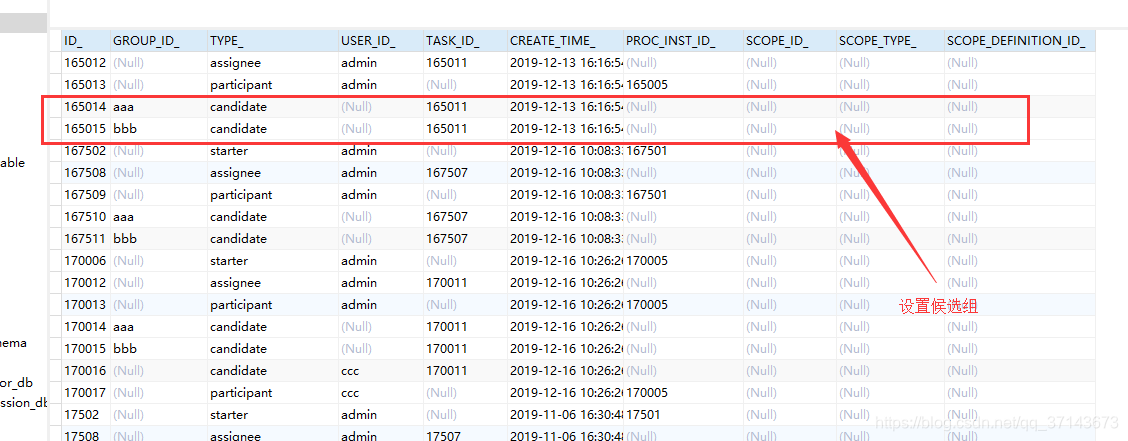Select the ID cell 170017
This screenshot has width=1128, height=441.
86,393
